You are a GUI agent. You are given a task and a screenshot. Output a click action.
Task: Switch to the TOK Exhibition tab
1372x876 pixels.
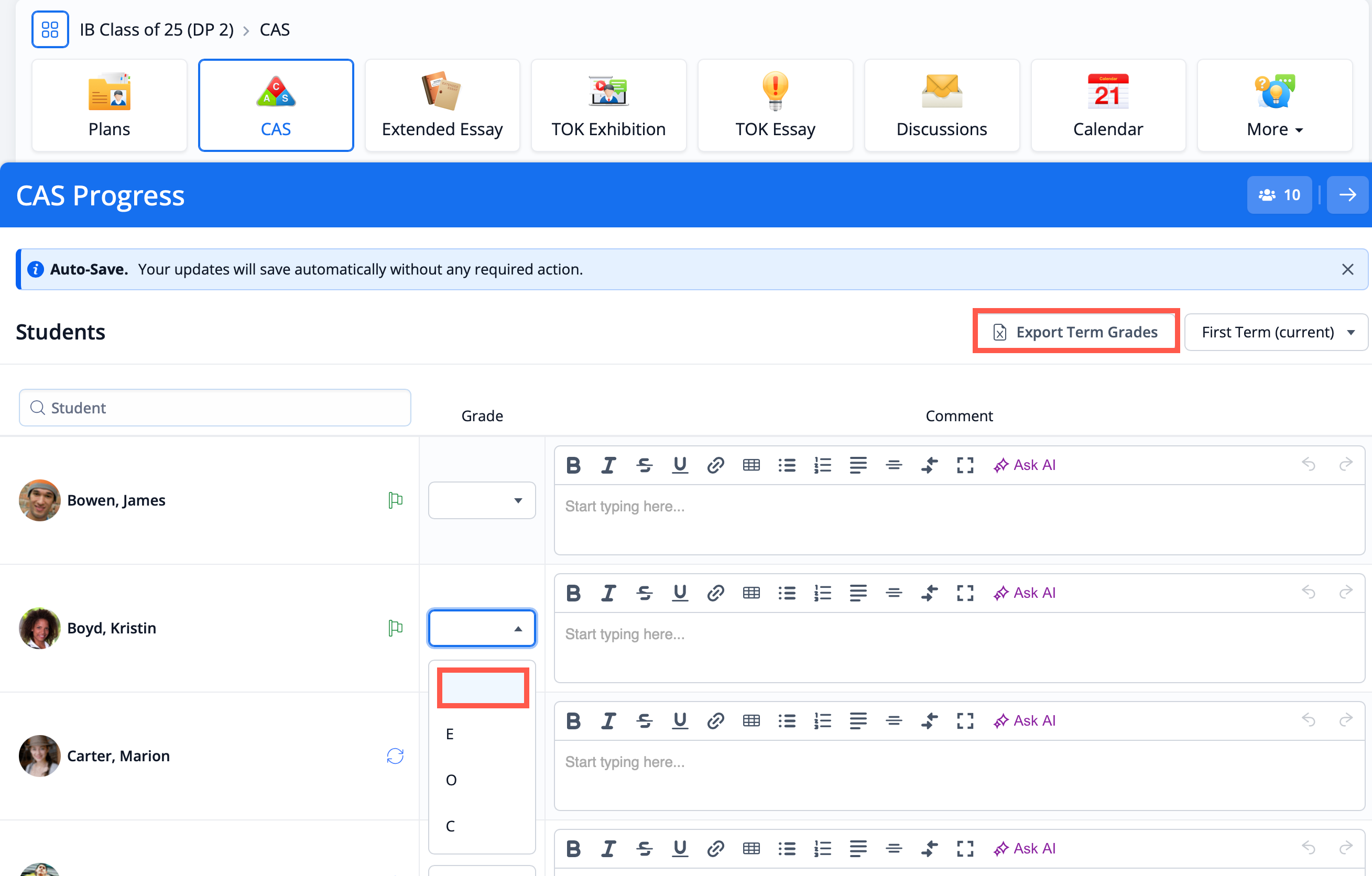[x=608, y=105]
